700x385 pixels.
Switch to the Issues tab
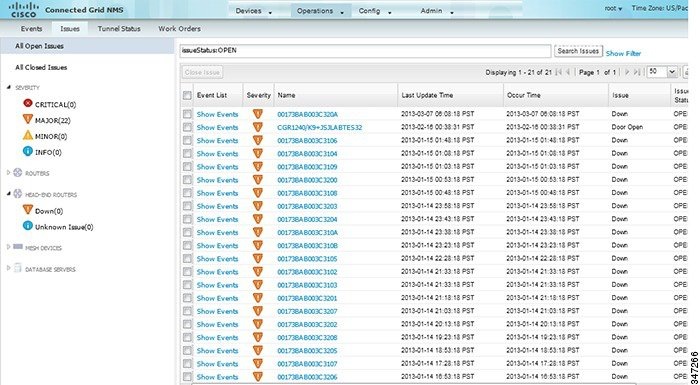(70, 29)
